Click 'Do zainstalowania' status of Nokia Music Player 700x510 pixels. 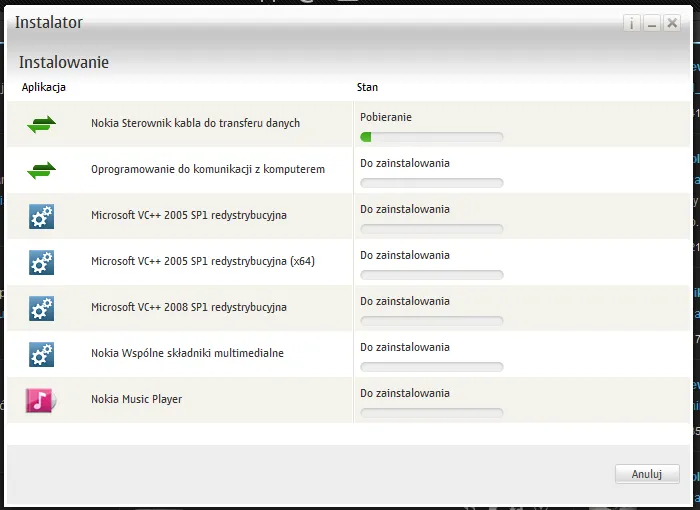405,393
